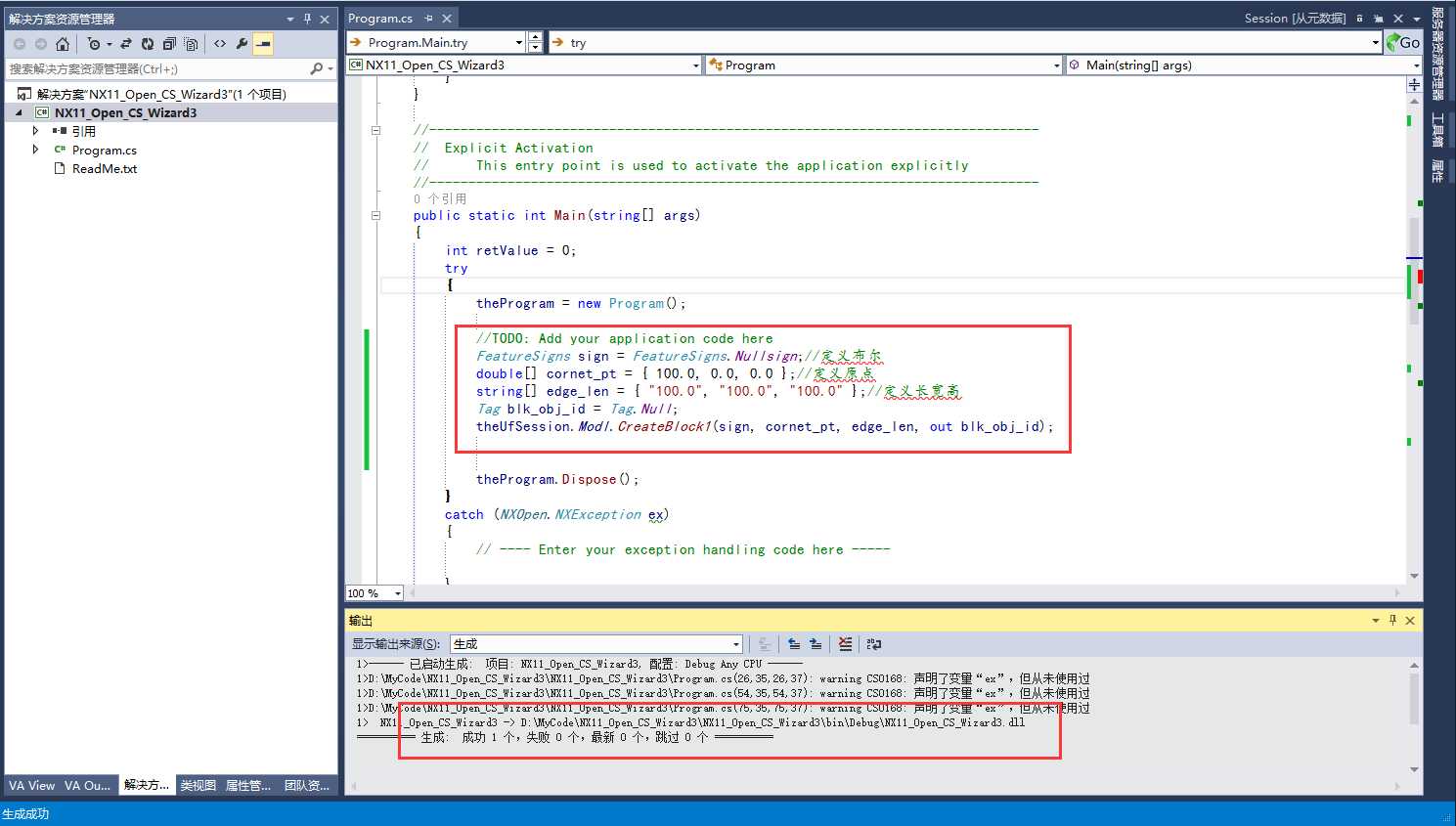This screenshot has height=826, width=1456.
Task: Click the up stepper beside Program.Main.try
Action: point(535,37)
